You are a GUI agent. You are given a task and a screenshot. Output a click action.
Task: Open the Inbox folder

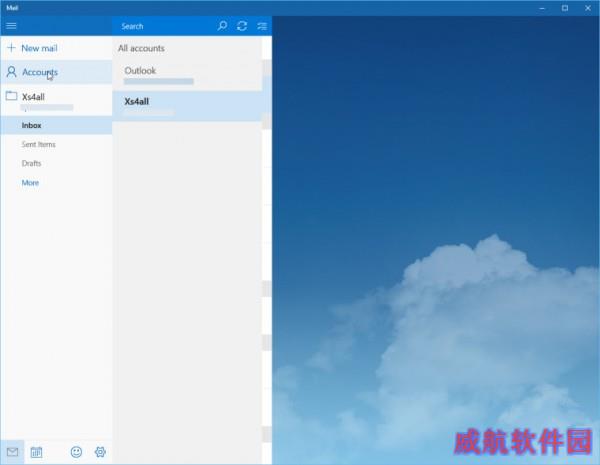tap(56, 125)
